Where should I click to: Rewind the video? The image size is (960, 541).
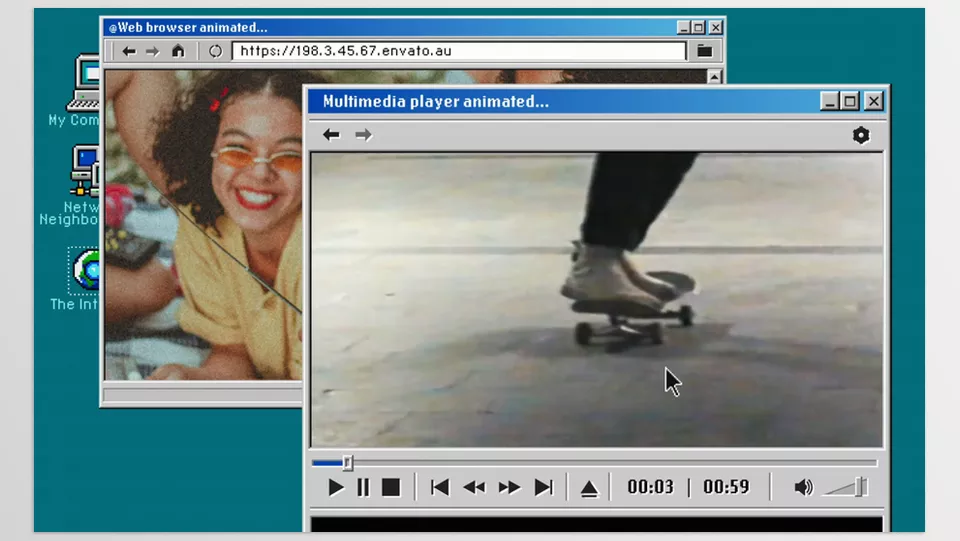click(x=474, y=488)
